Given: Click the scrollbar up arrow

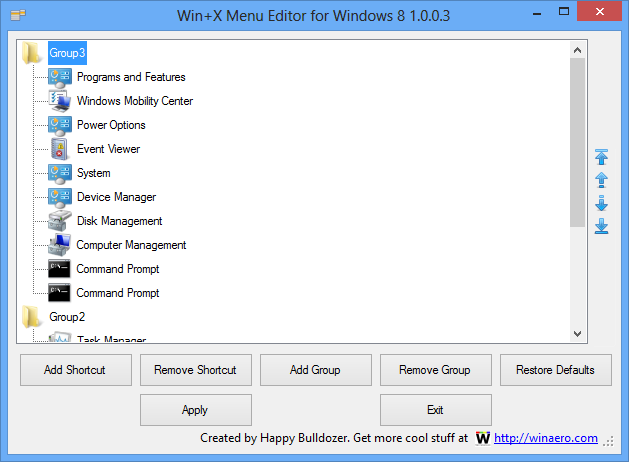Looking at the screenshot, I should click(577, 50).
